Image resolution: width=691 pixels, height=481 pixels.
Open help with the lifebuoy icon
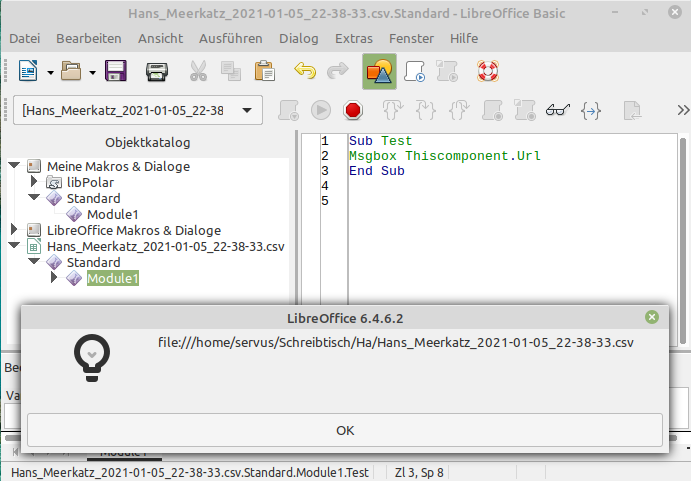coord(488,71)
